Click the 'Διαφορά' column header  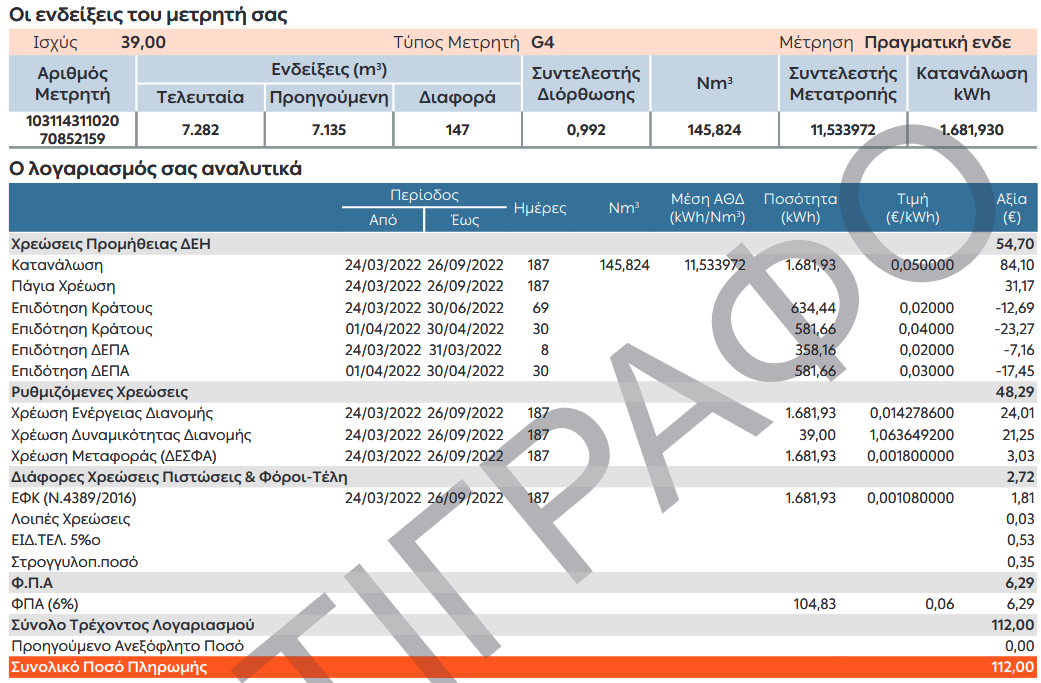457,98
